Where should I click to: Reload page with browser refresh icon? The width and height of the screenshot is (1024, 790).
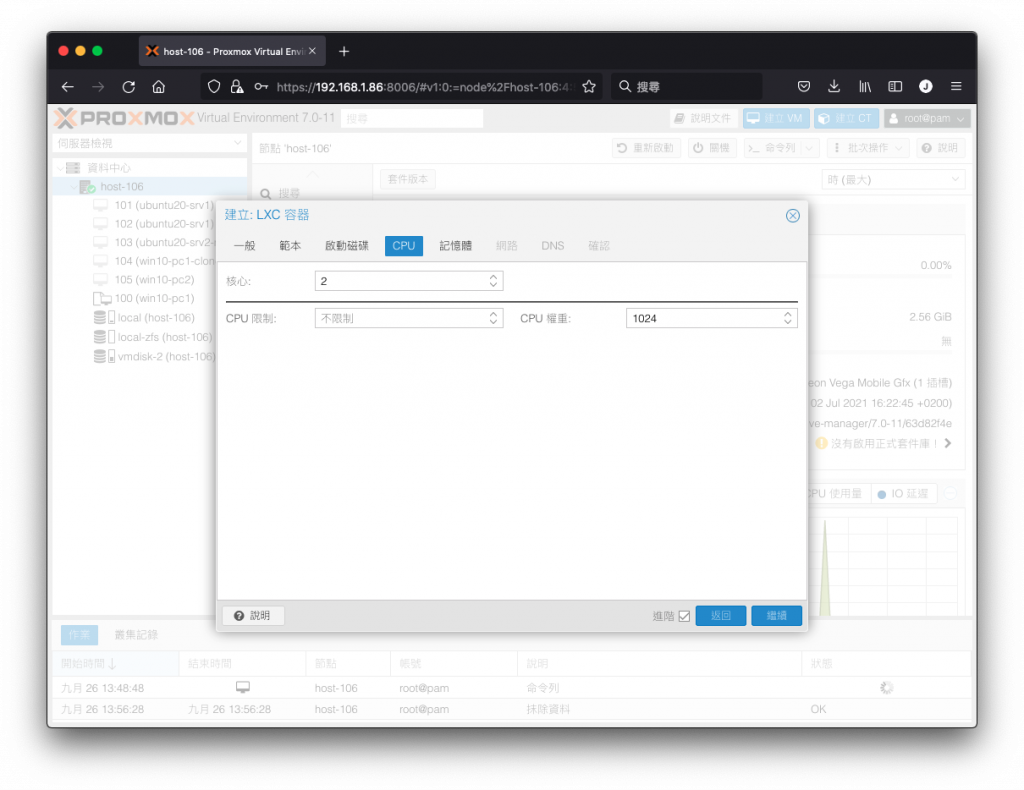(x=129, y=87)
